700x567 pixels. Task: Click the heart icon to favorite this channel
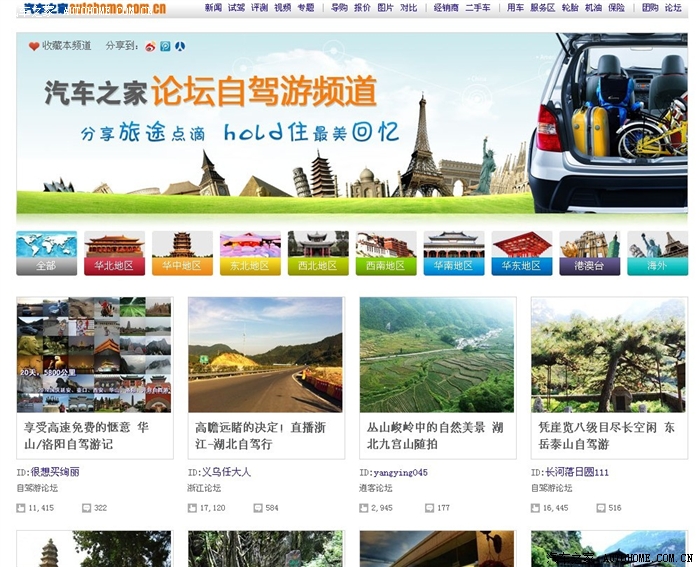(34, 46)
